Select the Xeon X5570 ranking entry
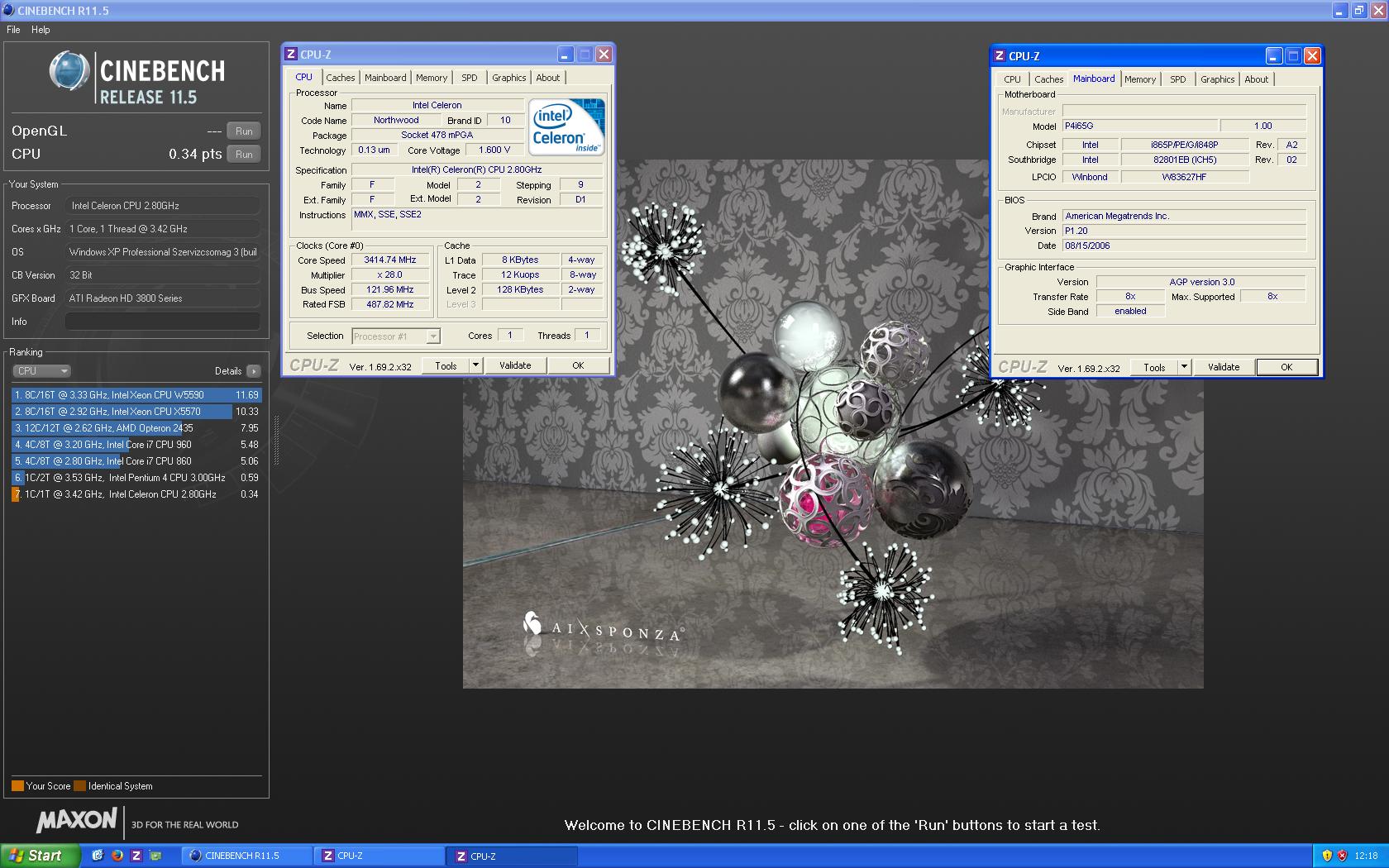The width and height of the screenshot is (1389, 868). [136, 412]
